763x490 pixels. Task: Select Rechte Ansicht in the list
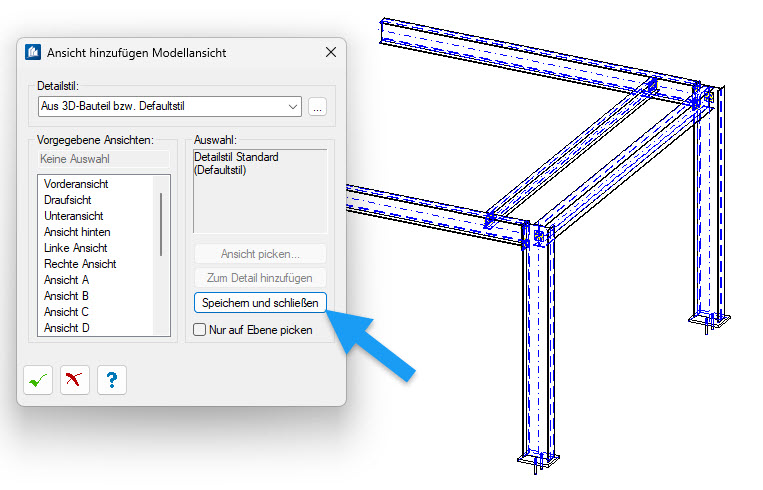(x=80, y=264)
